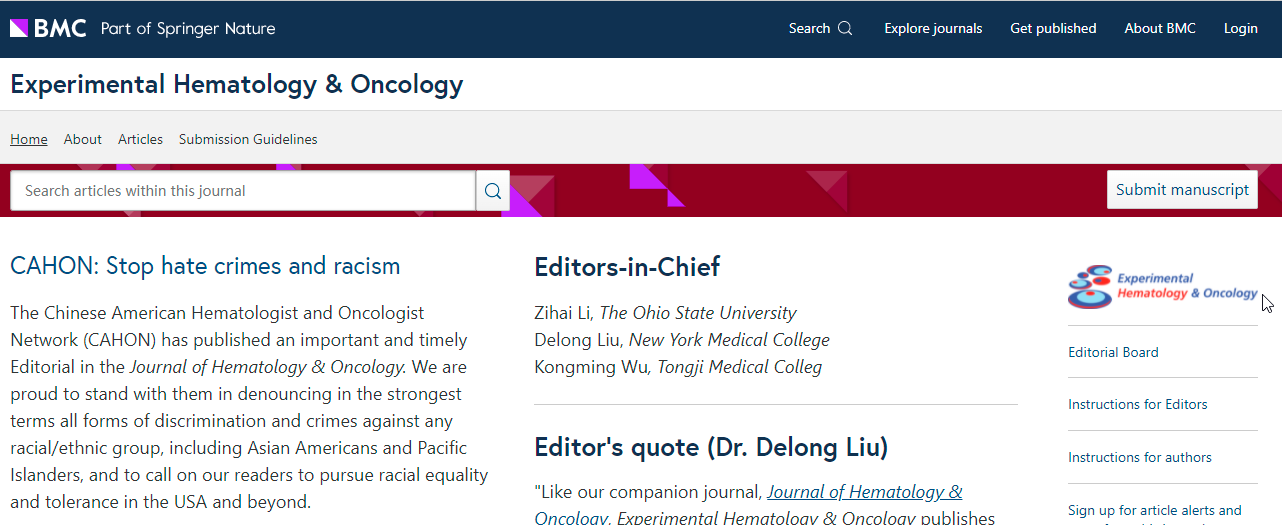Click the Sign up for article alerts link

1154,510
